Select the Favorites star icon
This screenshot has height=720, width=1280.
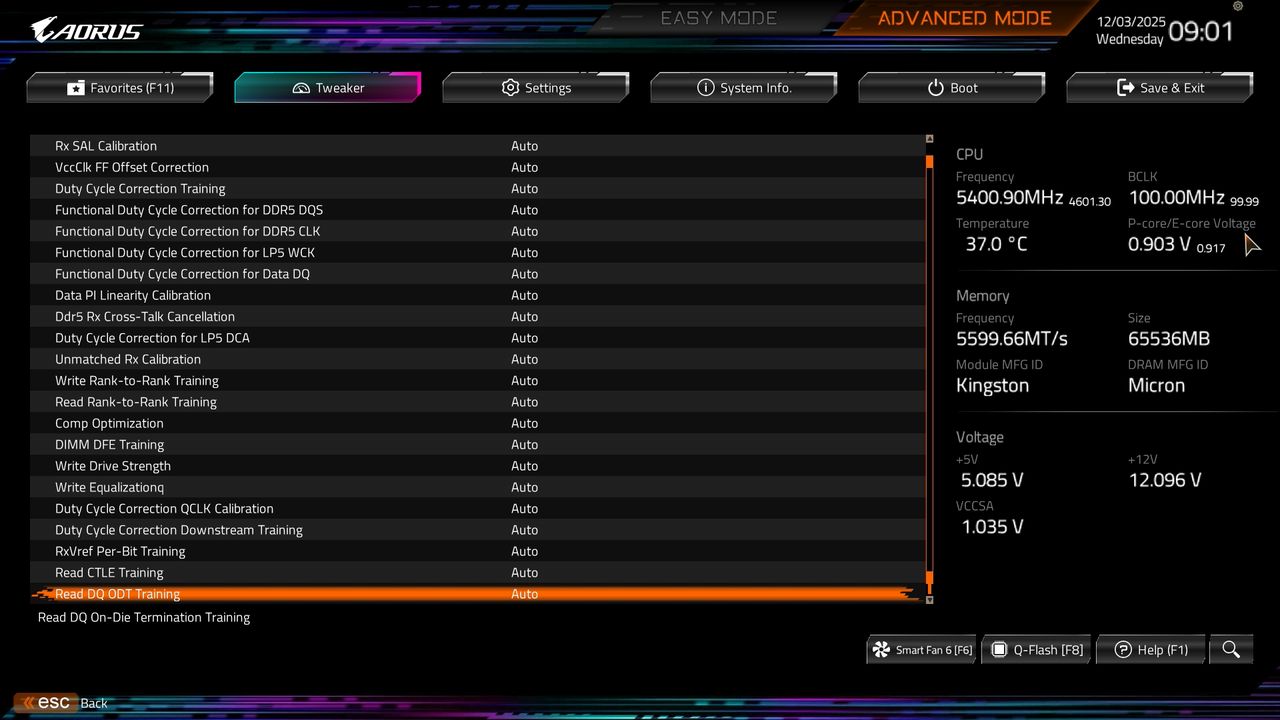77,87
